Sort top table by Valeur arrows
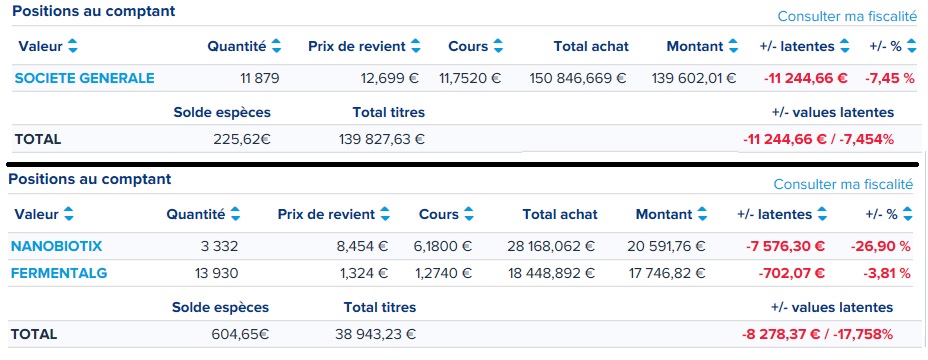This screenshot has width=928, height=360. (73, 46)
